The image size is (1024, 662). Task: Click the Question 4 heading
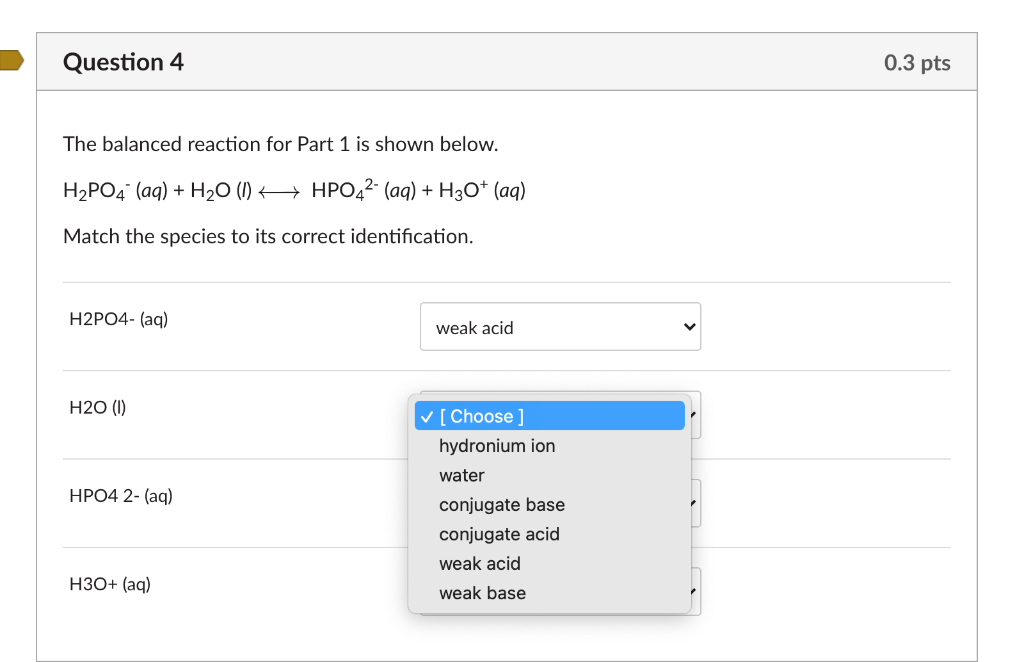coord(123,63)
